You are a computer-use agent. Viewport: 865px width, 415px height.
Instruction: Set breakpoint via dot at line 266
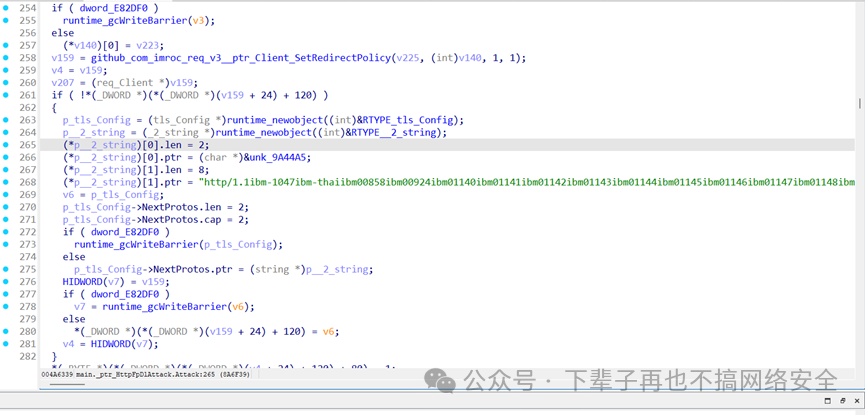click(6, 157)
